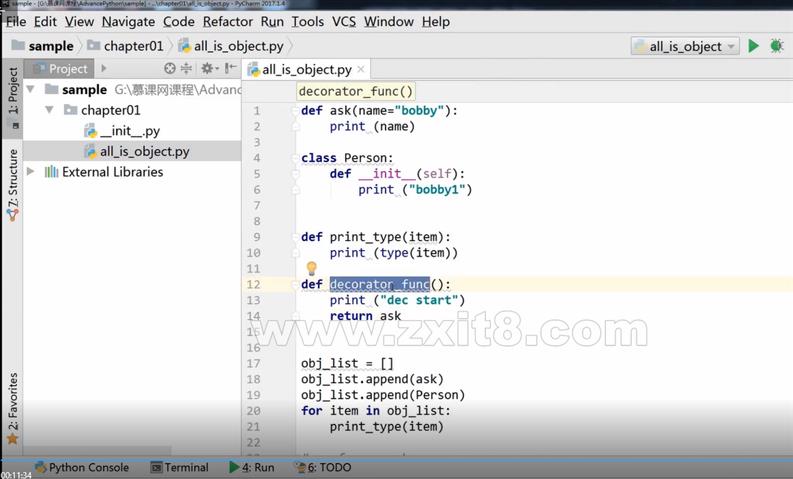Open the File menu
Viewport: 793px width, 479px height.
click(x=16, y=22)
